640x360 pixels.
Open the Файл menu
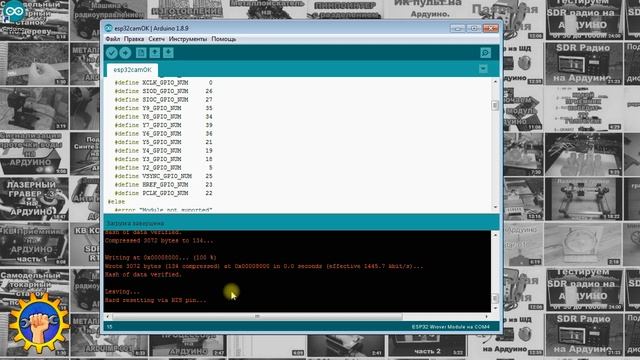click(x=113, y=39)
